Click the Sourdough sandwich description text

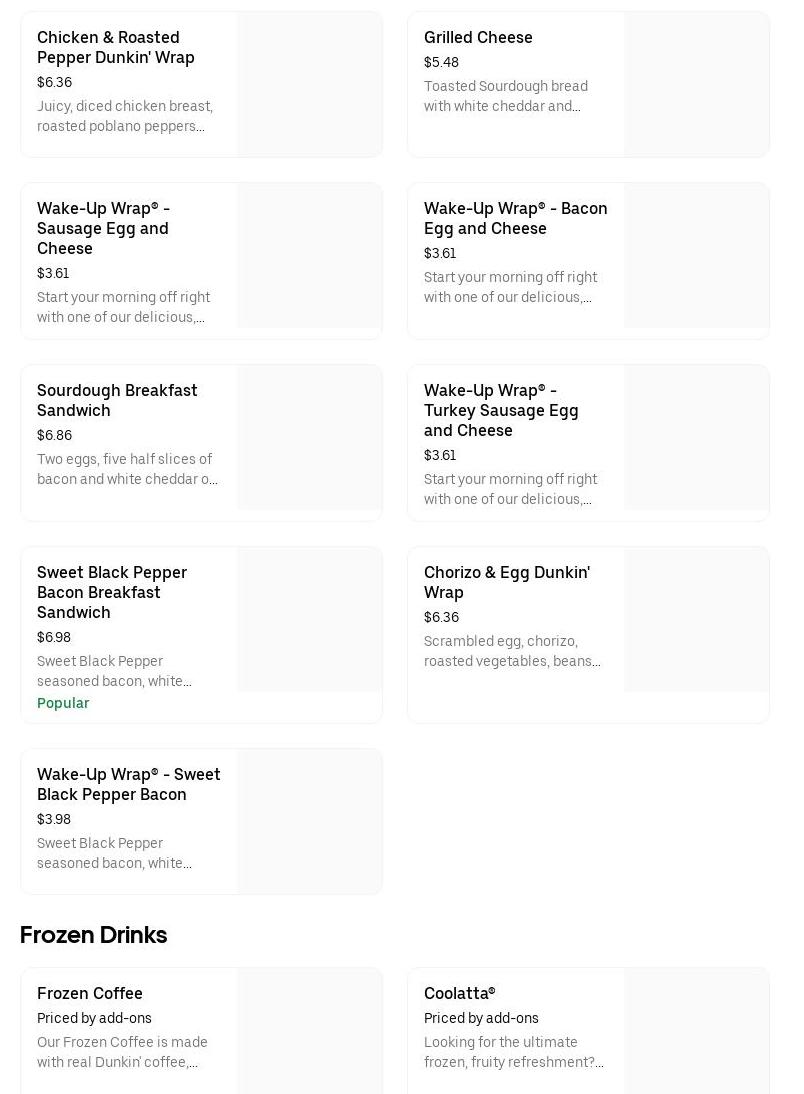[127, 469]
